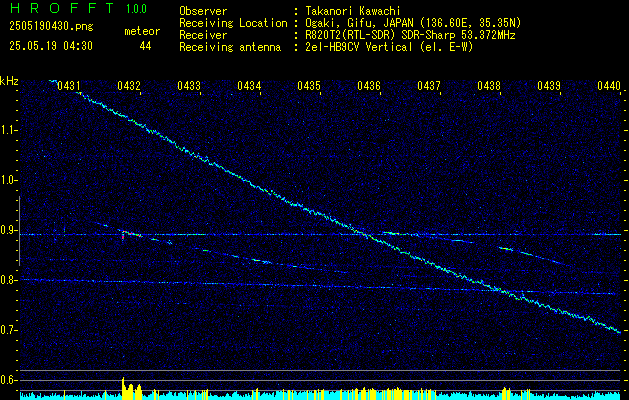Screen dimensions: 629x400
Task: Click frequency axis label 0.7
Action: (x=8, y=330)
